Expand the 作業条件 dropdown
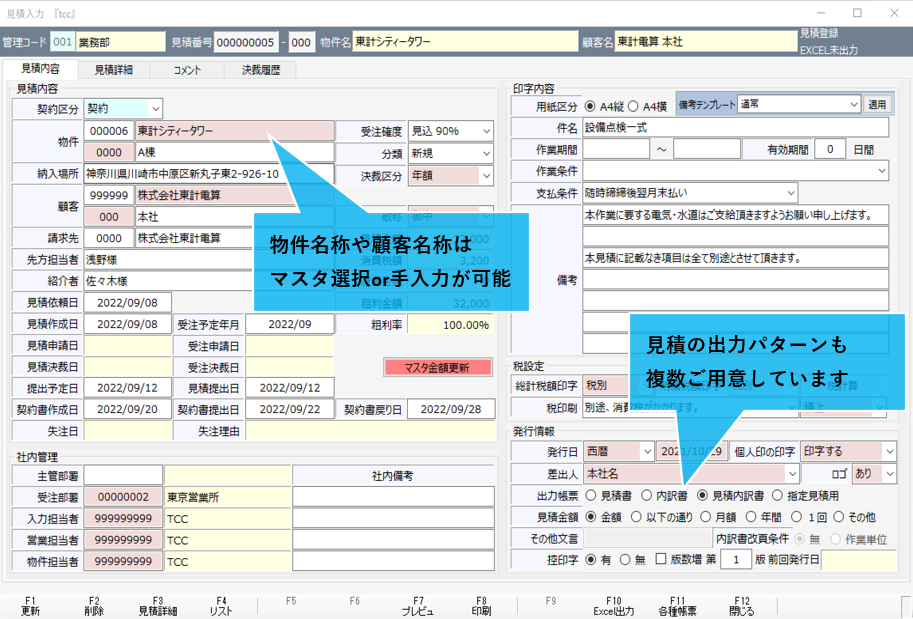Viewport: 913px width, 619px height. [x=882, y=171]
